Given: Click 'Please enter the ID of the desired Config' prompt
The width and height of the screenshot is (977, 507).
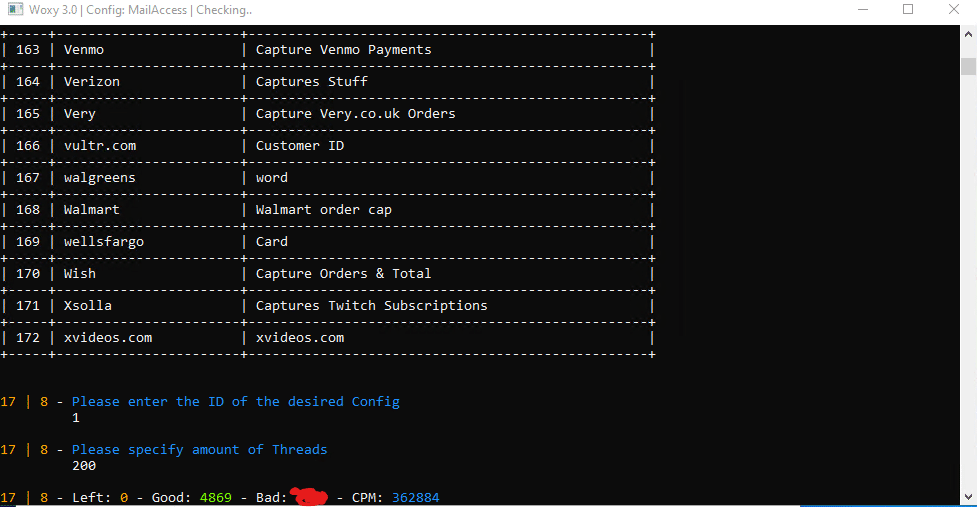Looking at the screenshot, I should (236, 402).
